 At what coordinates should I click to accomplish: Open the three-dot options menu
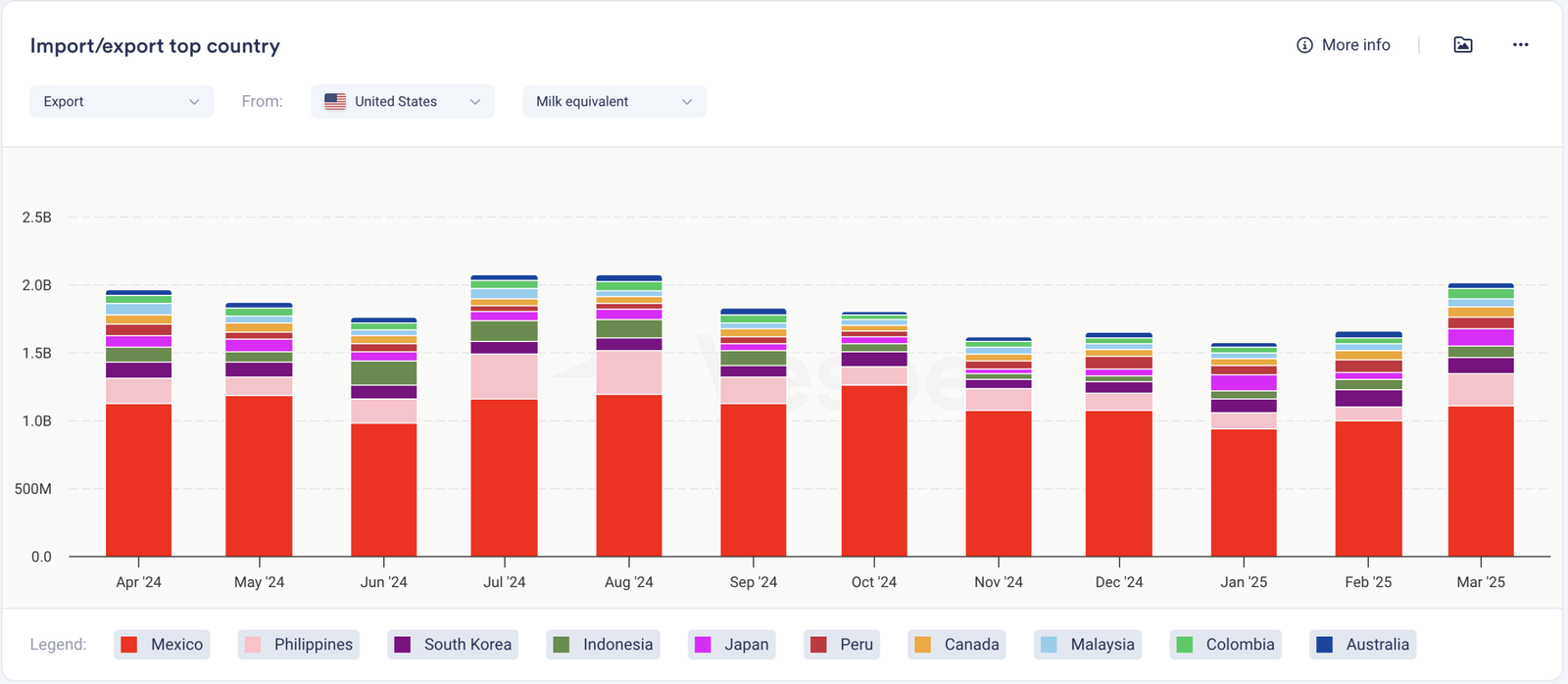coord(1520,45)
